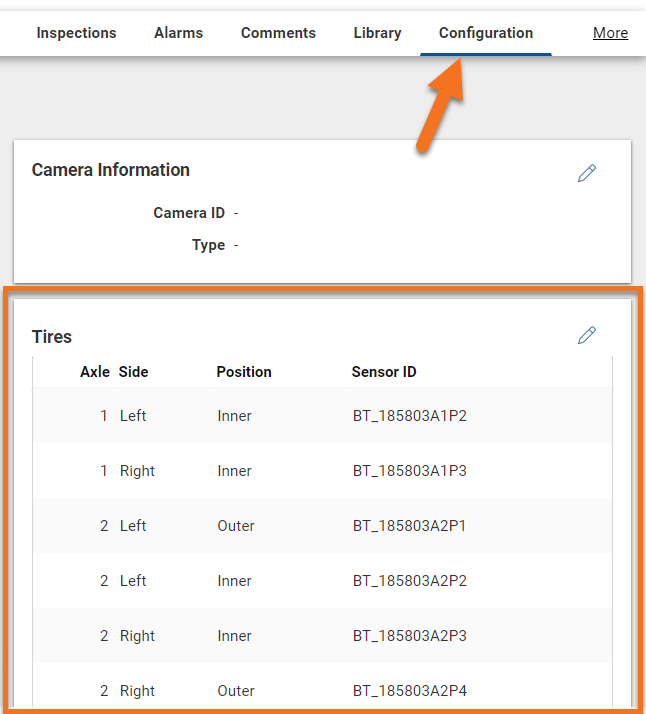
Task: Open the Alarms tab
Action: click(178, 33)
